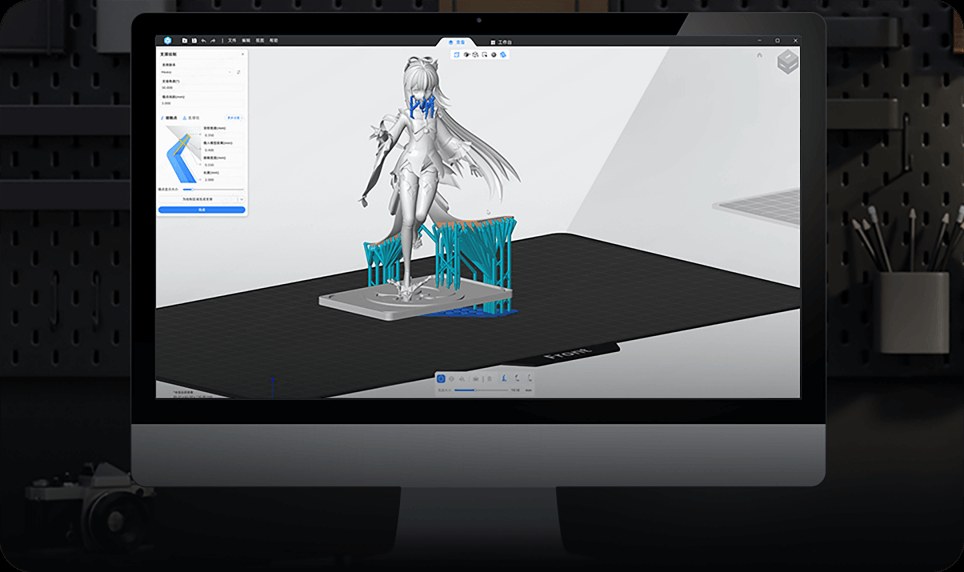964x572 pixels.
Task: Expand the dropdown arrow beside the gray button
Action: [241, 199]
